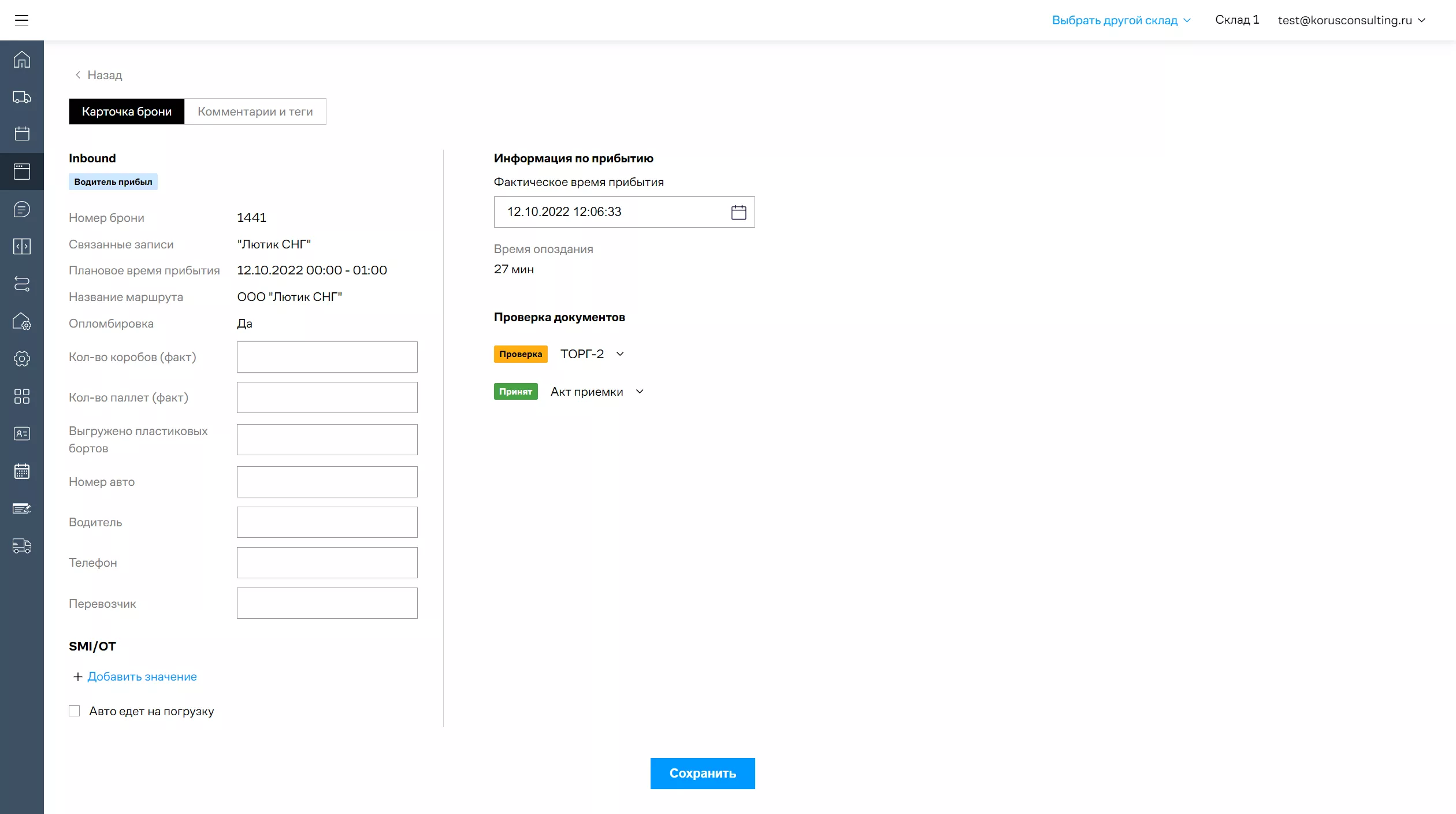
Task: Click calendar icon in arrival time field
Action: point(738,212)
